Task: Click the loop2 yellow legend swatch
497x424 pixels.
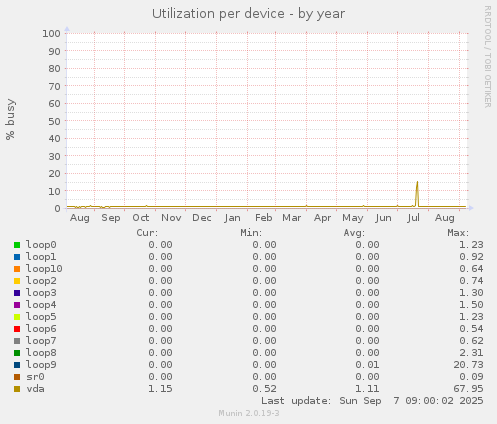Action: (x=17, y=281)
